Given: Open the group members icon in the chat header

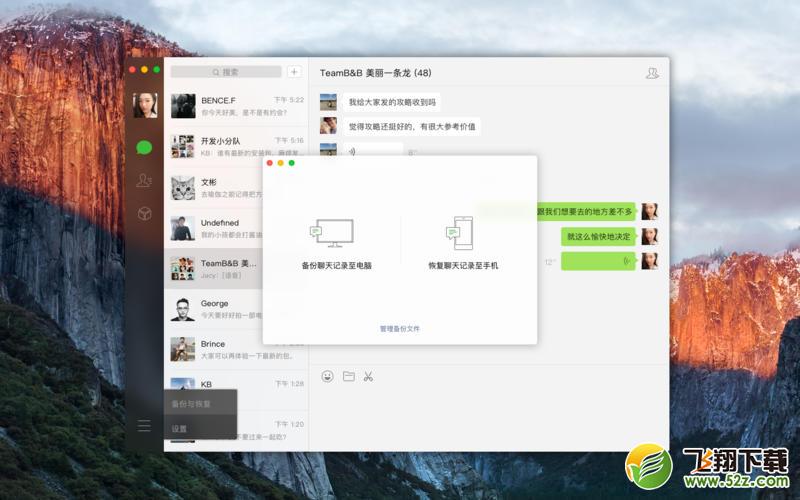Looking at the screenshot, I should click(652, 73).
